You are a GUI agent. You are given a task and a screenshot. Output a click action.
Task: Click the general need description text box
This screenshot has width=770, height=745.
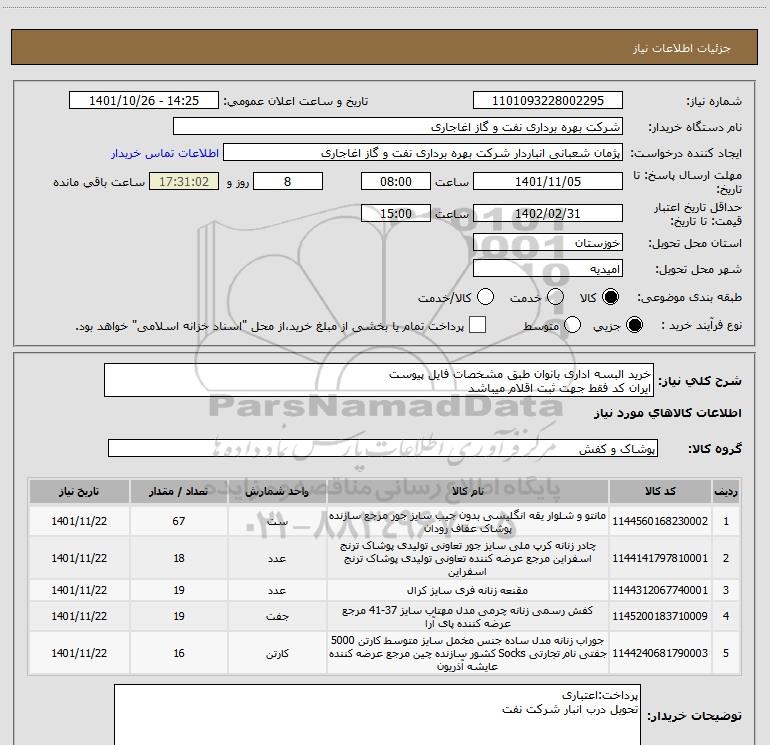tap(379, 381)
